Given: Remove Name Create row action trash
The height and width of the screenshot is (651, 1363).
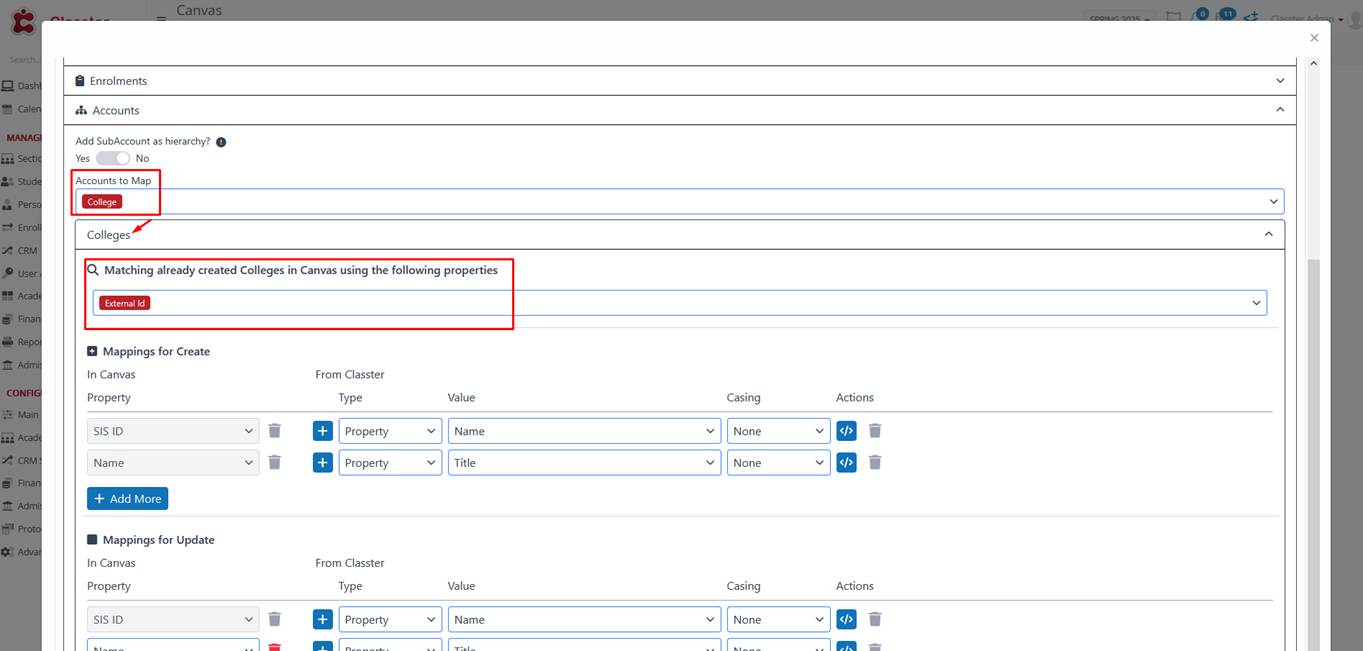Looking at the screenshot, I should 875,463.
